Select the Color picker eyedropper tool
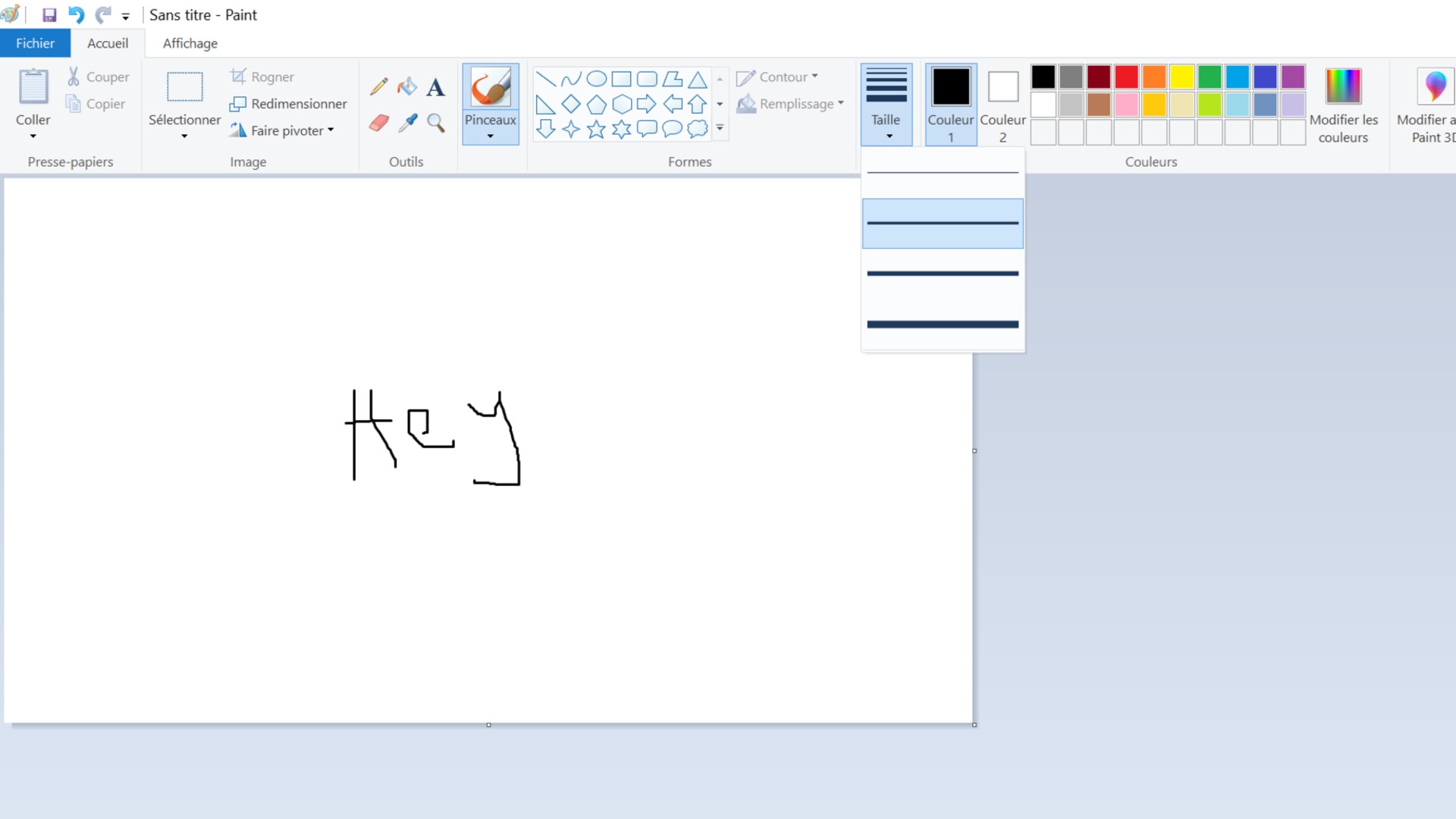Image resolution: width=1456 pixels, height=819 pixels. [407, 123]
